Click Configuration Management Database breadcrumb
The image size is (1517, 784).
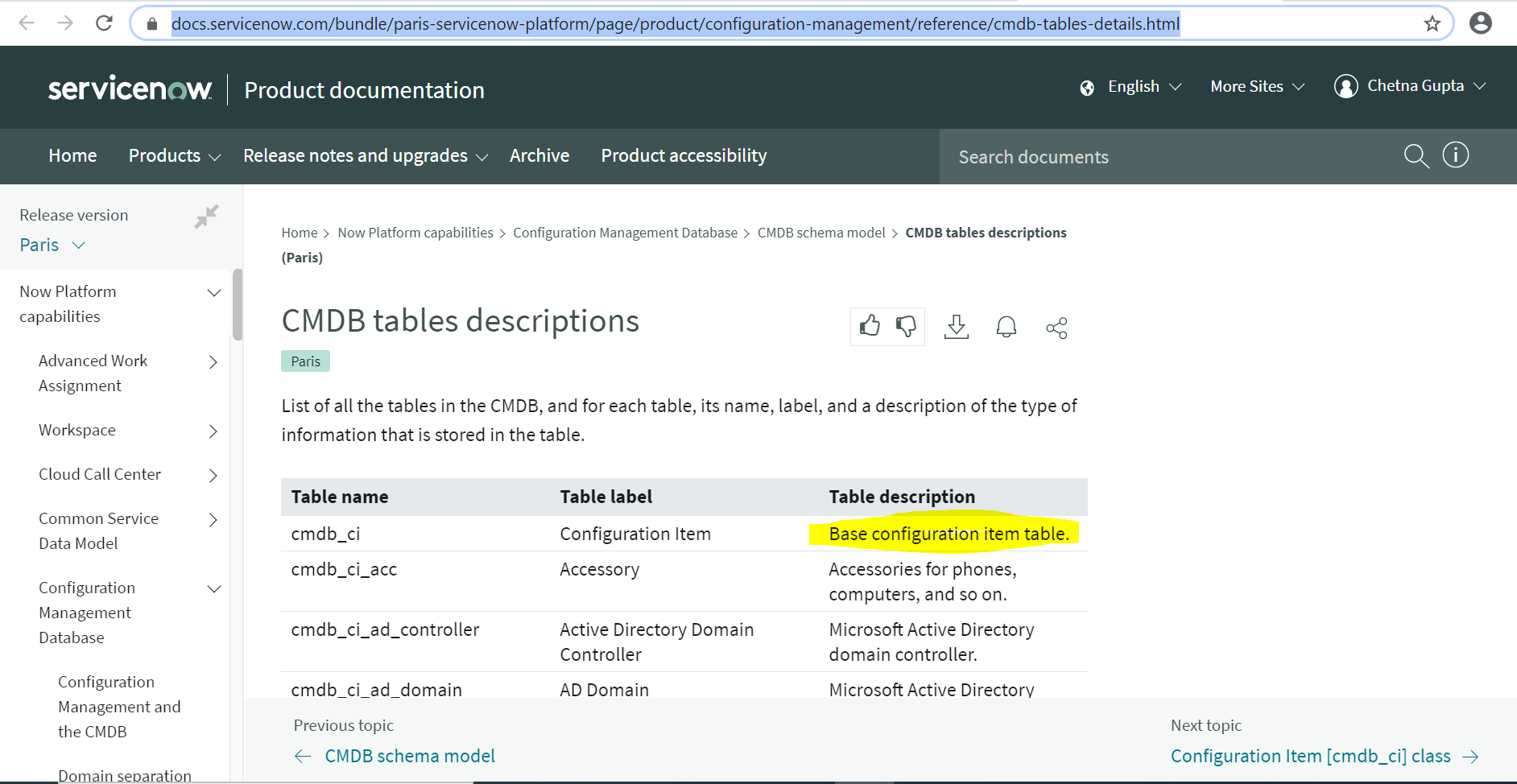(625, 233)
